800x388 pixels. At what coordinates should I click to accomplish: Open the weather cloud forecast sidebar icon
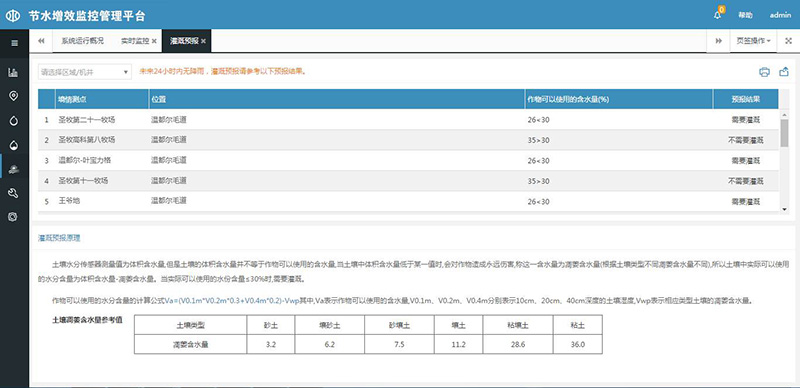[x=14, y=169]
